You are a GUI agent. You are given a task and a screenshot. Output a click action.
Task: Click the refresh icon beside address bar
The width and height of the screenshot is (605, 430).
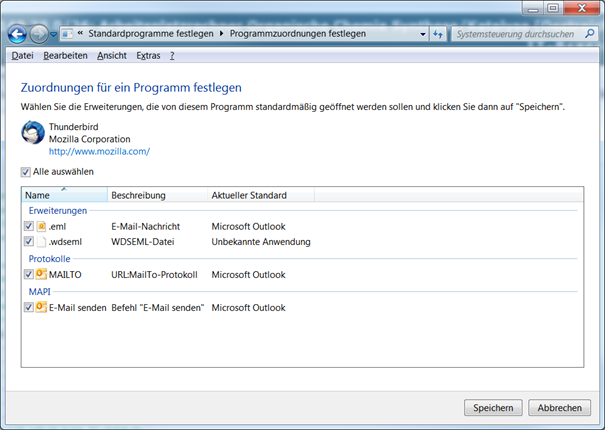tap(438, 34)
